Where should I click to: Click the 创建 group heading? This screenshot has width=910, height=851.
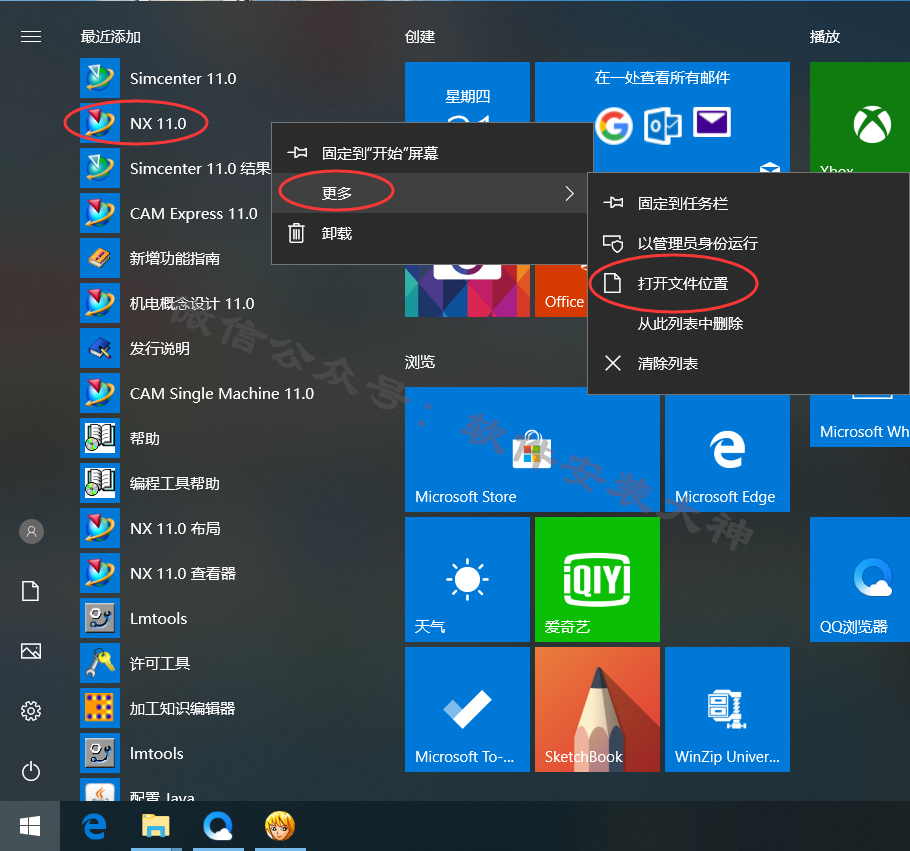pyautogui.click(x=420, y=37)
